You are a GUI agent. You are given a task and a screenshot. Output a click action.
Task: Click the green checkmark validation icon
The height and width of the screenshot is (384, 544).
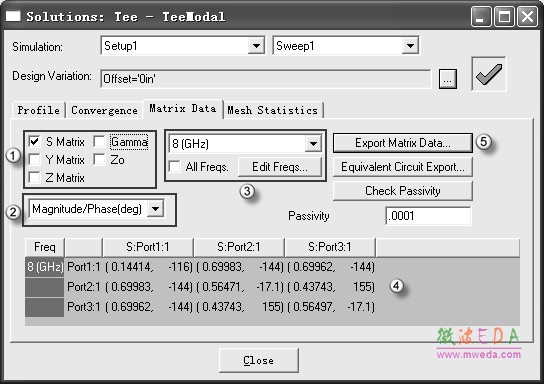488,74
